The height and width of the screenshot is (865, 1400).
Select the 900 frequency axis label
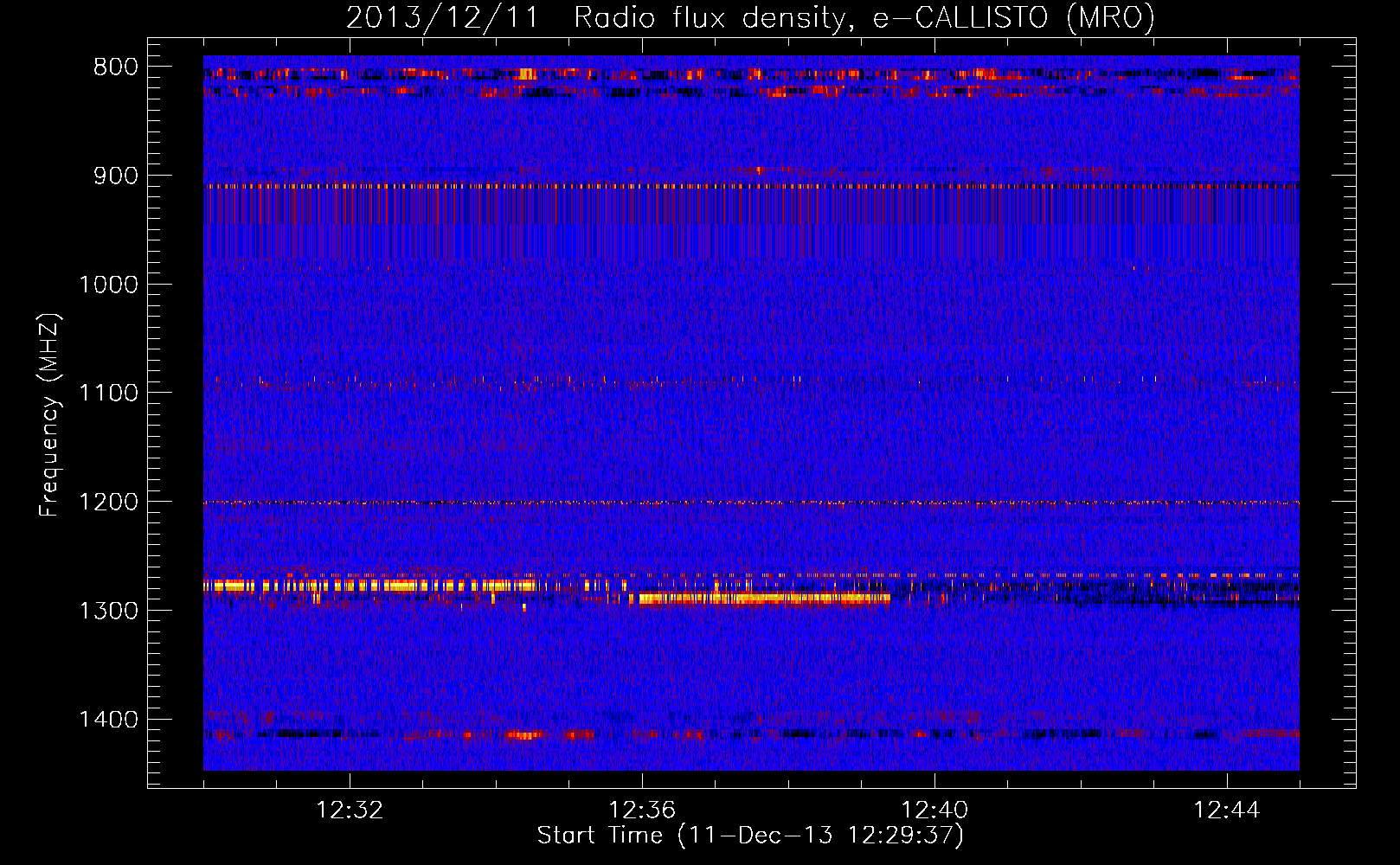tap(116, 176)
